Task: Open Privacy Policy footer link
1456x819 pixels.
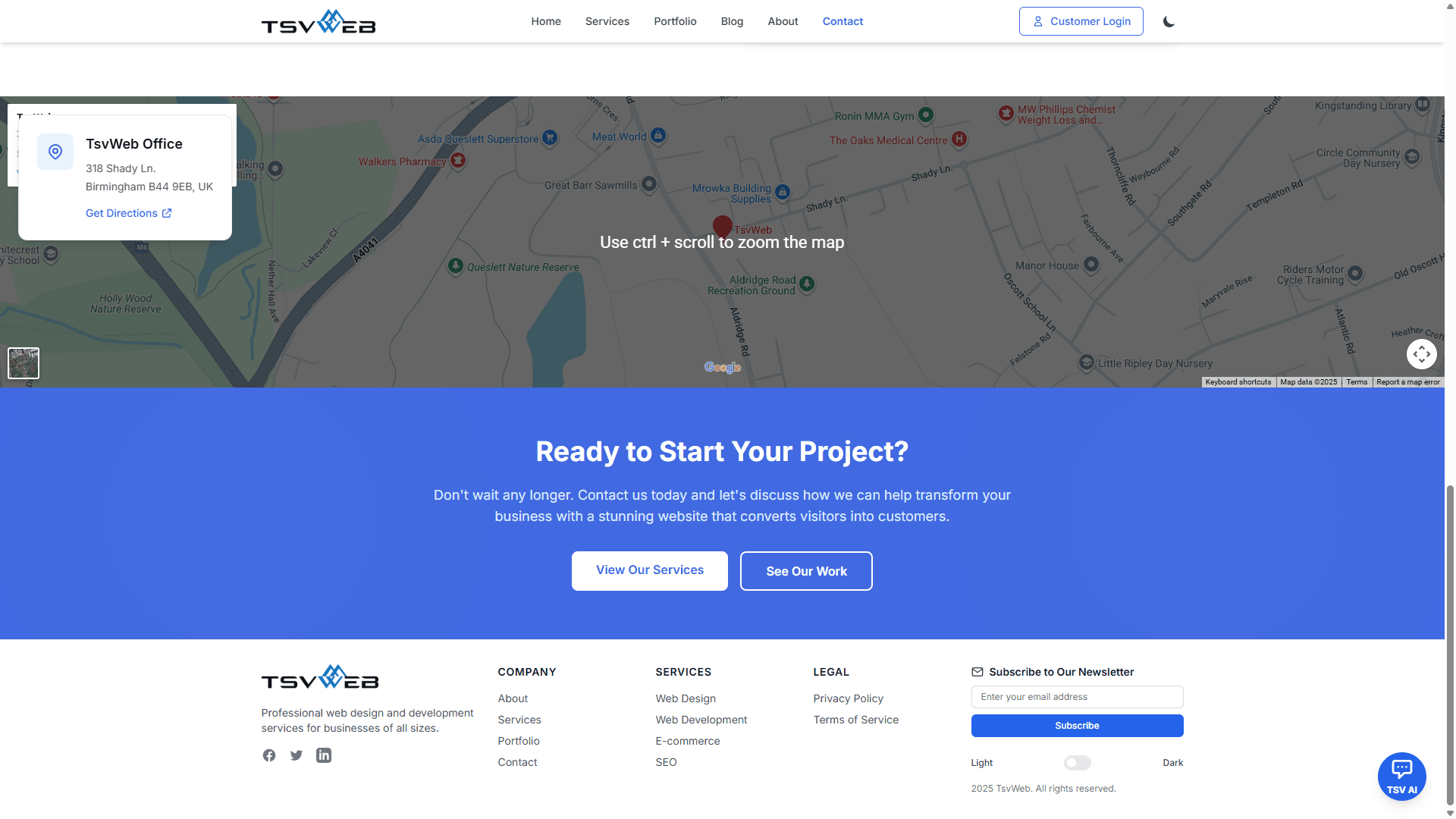Action: coord(848,698)
